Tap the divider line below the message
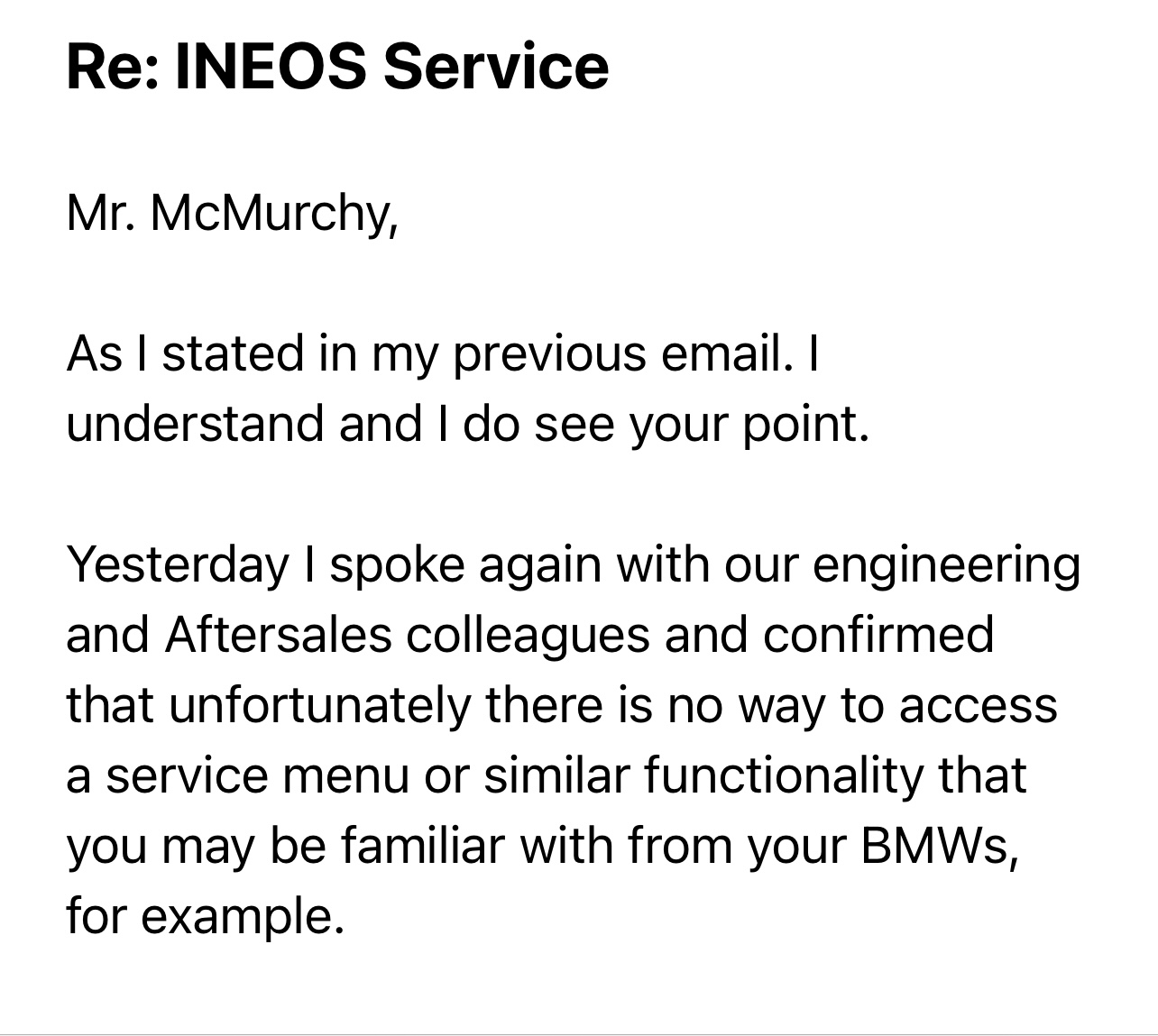This screenshot has width=1158, height=1036. point(579,1034)
